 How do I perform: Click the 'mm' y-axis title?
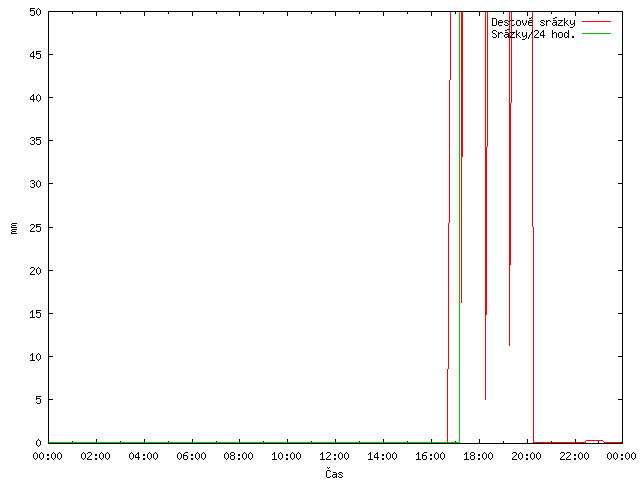pos(14,228)
